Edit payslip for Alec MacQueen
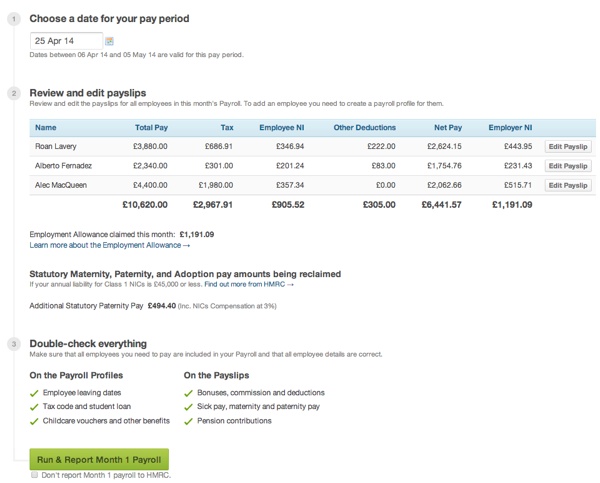Image resolution: width=600 pixels, height=483 pixels. tap(568, 185)
